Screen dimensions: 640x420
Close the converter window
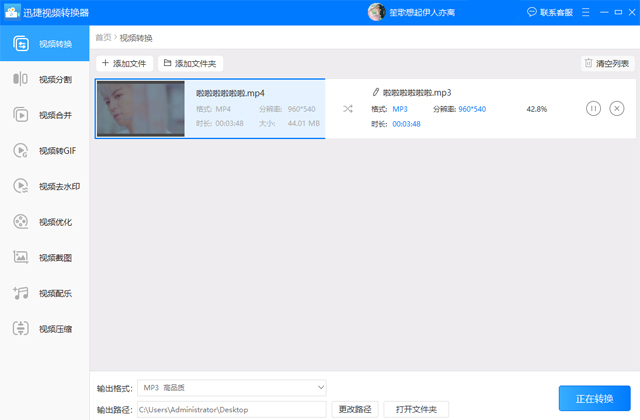pos(632,12)
